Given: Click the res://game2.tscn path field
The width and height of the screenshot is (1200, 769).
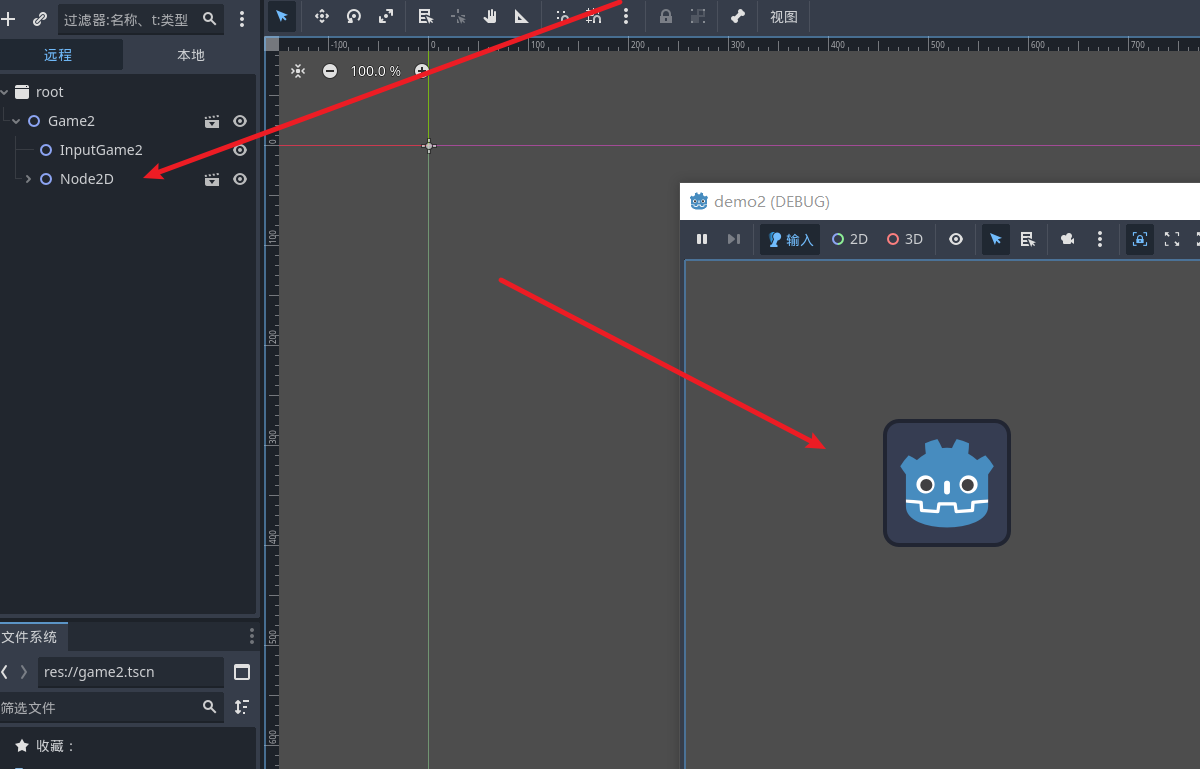Looking at the screenshot, I should pyautogui.click(x=131, y=672).
